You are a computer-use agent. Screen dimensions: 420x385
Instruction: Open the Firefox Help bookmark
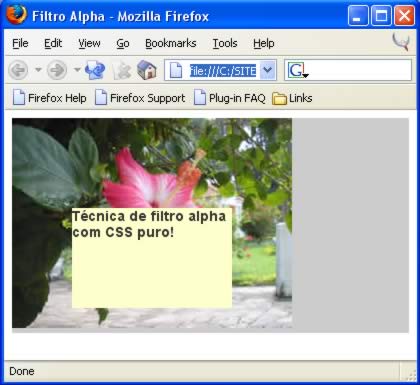(50, 98)
